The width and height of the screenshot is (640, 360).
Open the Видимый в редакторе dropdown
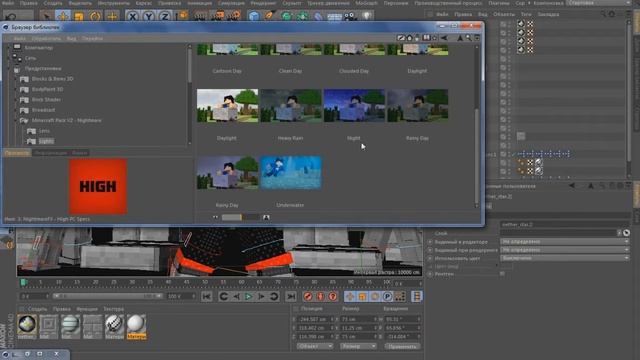click(x=564, y=242)
